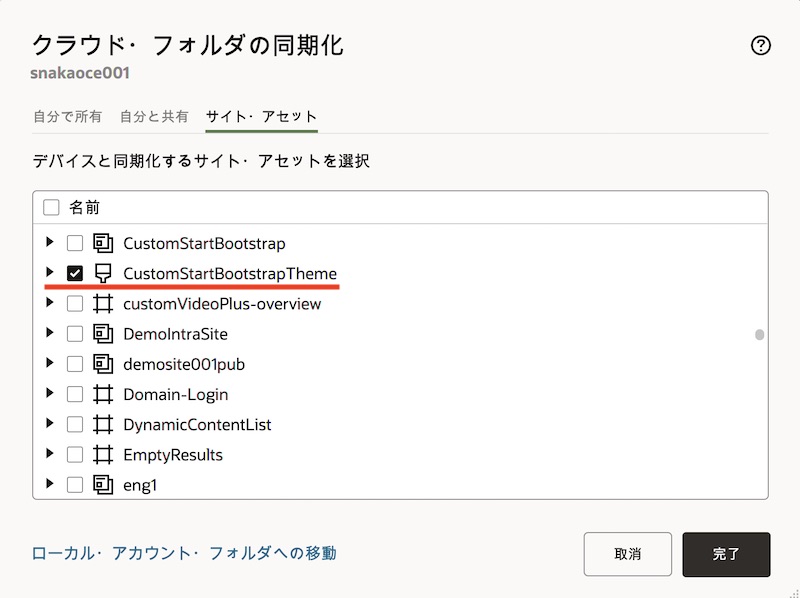Click the site icon beside CustomStartBootstrap
Viewport: 800px width, 598px height.
[102, 243]
